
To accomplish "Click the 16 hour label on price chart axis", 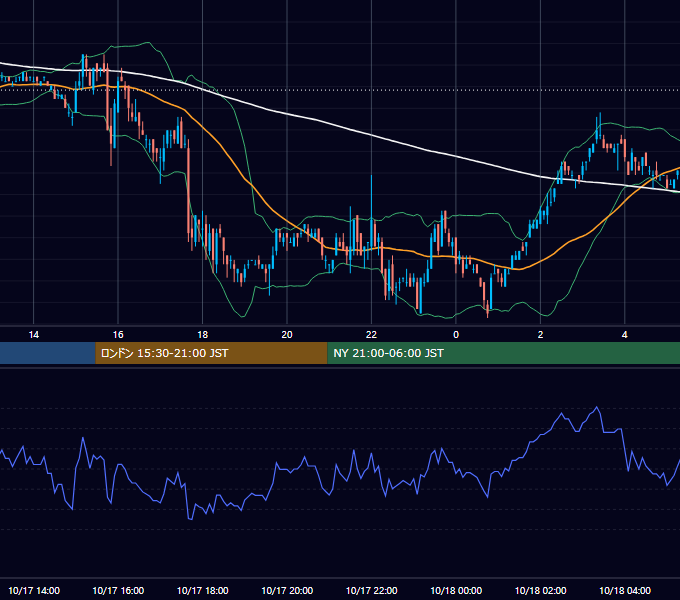I will click(x=118, y=335).
